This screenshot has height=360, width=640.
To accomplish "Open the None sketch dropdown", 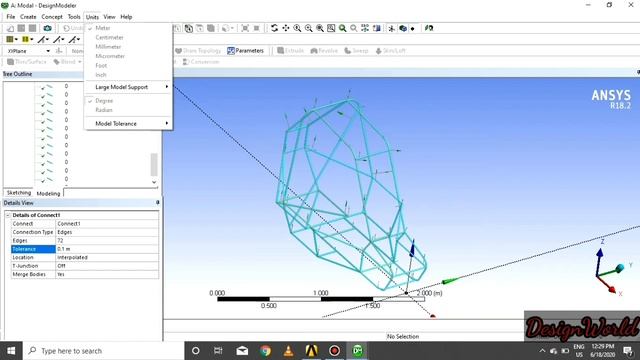I will pyautogui.click(x=77, y=51).
